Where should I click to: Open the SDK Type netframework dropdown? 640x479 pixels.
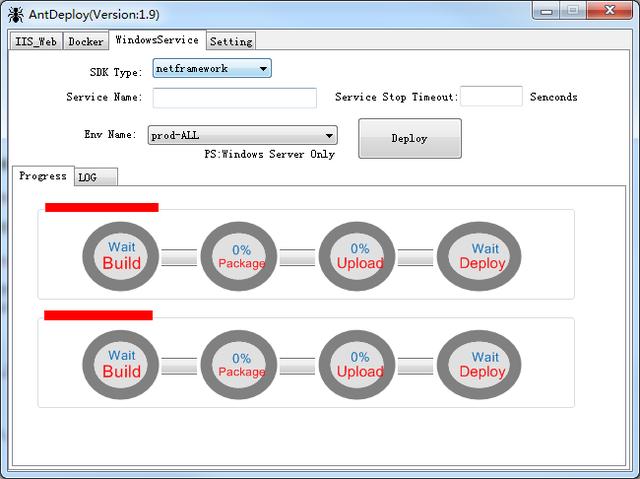click(212, 68)
